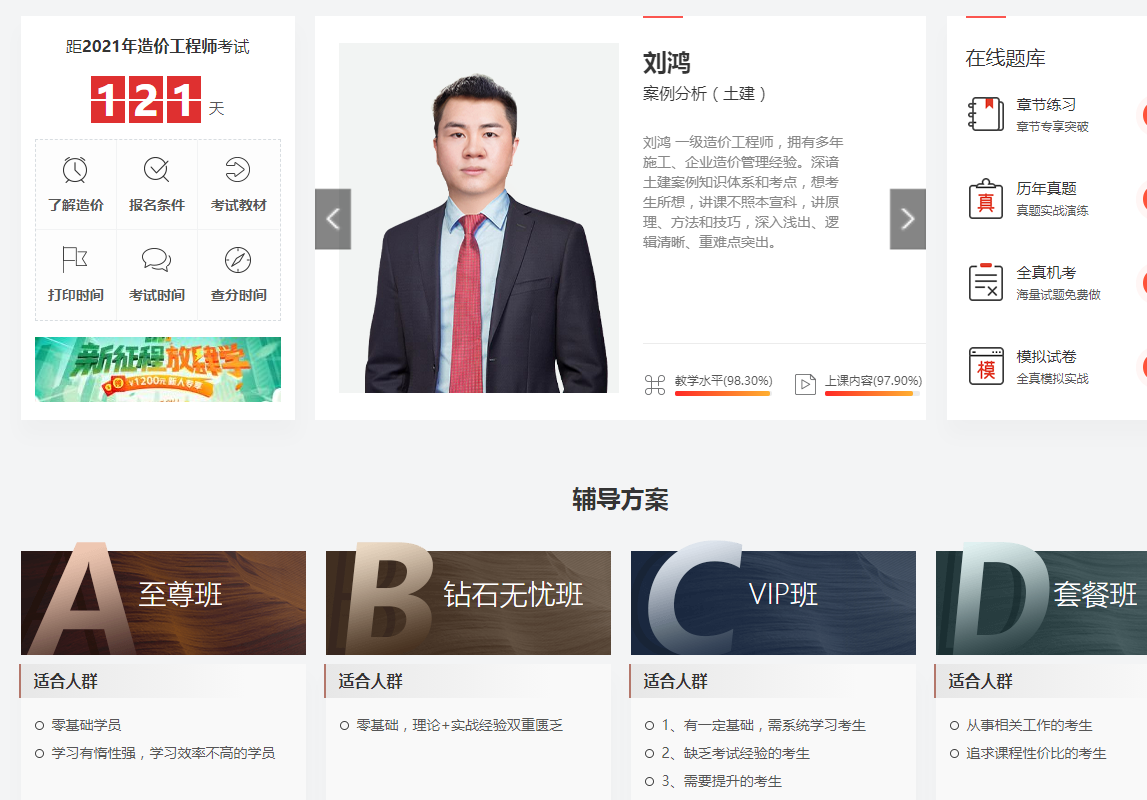
Task: Click the checkmark icon above 报名条件
Action: click(157, 170)
